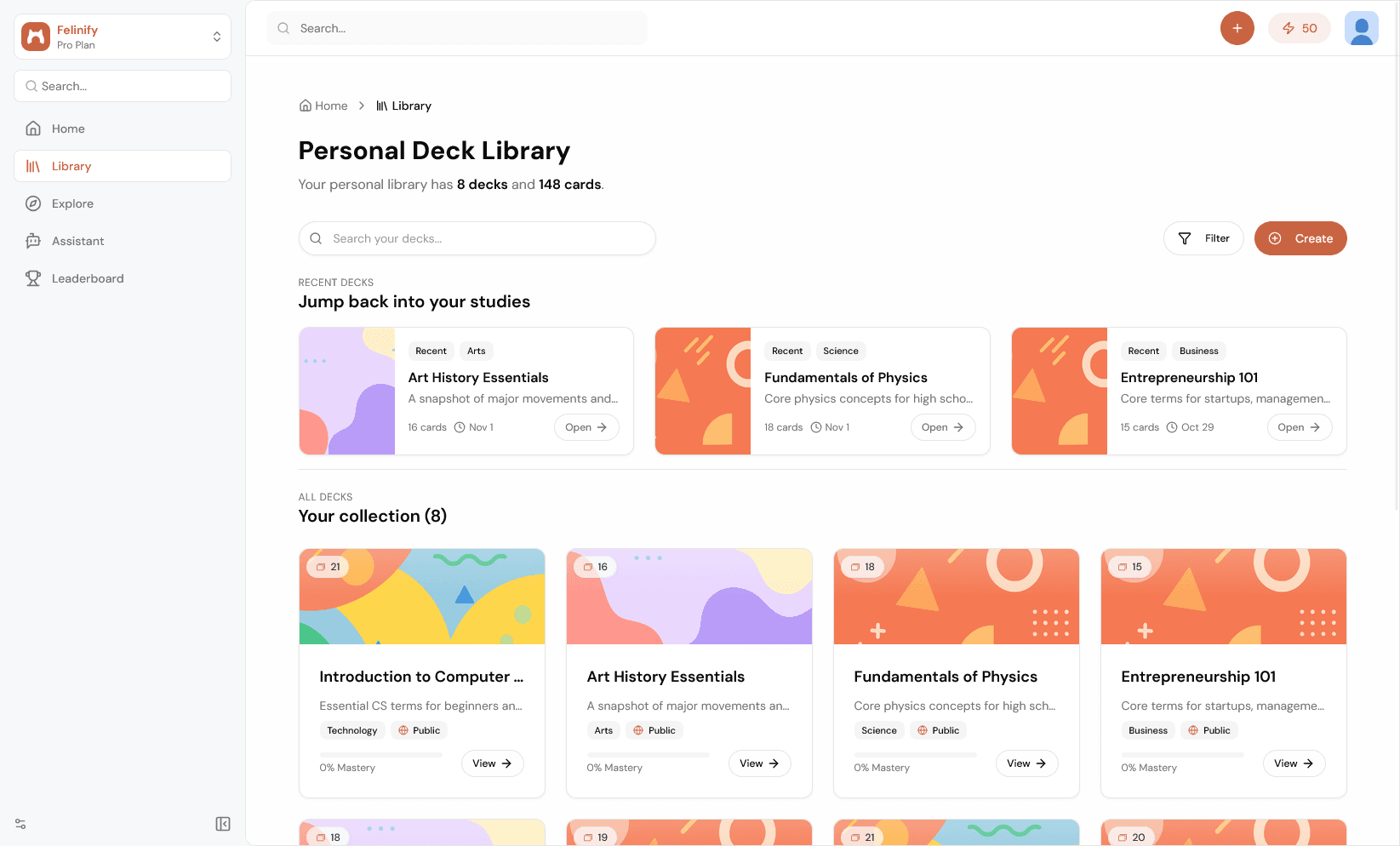Toggle the Public badge on Art History Essentials
Image resolution: width=1400 pixels, height=846 pixels.
point(654,730)
